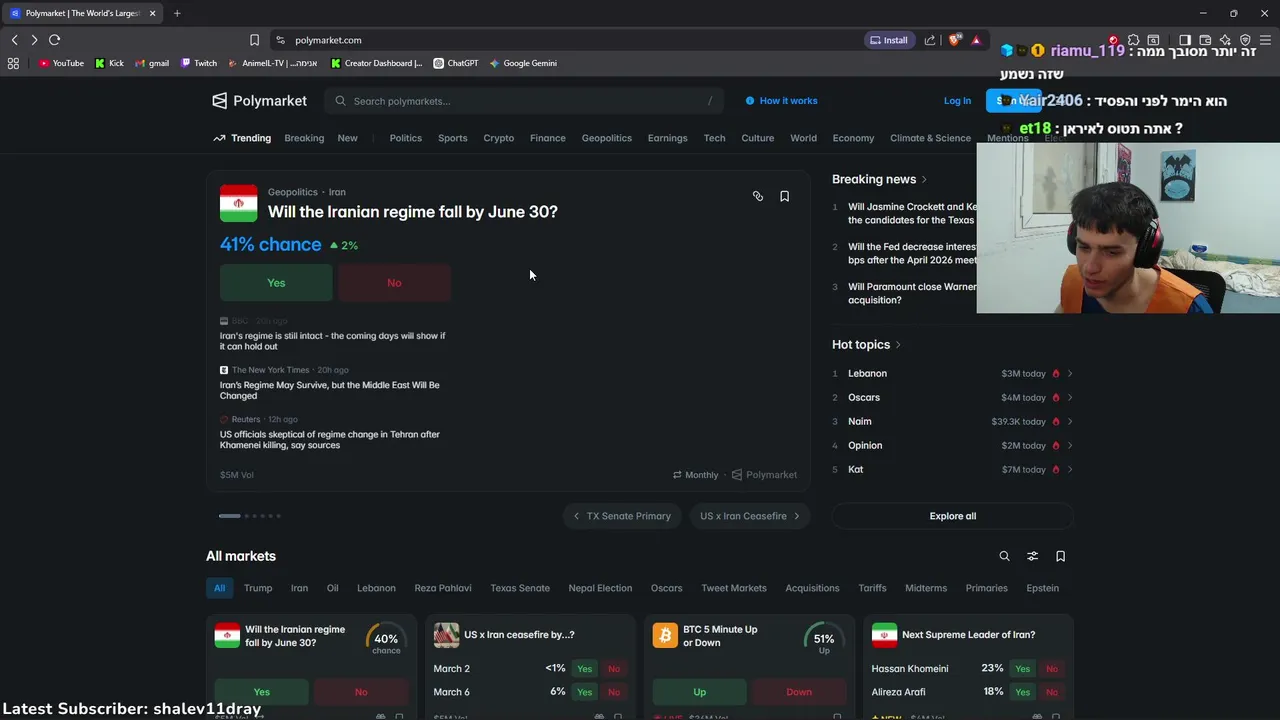Click Yes for Hassan Khomeini
This screenshot has width=1280, height=720.
1022,669
